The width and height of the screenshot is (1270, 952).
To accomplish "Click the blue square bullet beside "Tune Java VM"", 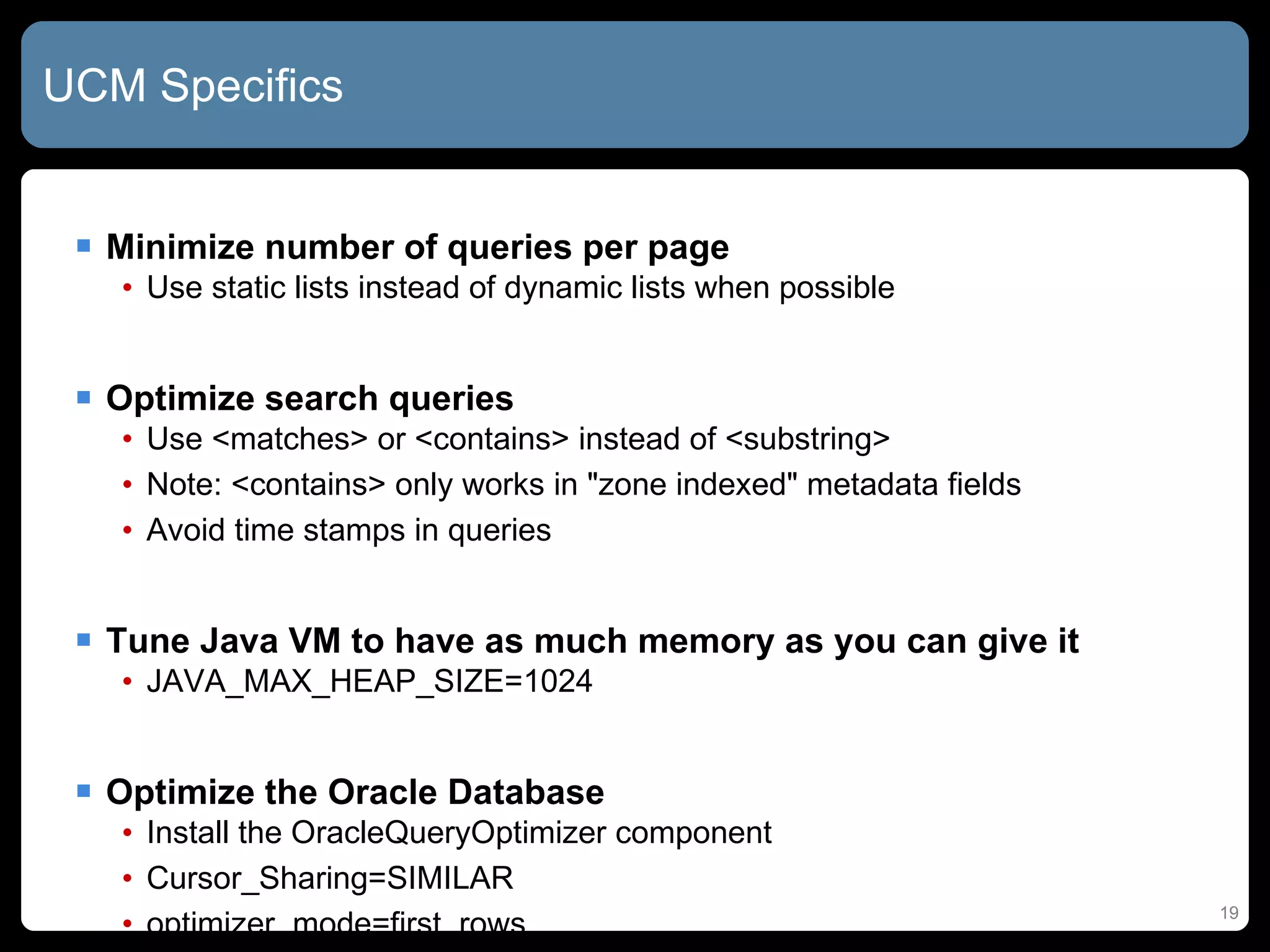I will pos(84,640).
